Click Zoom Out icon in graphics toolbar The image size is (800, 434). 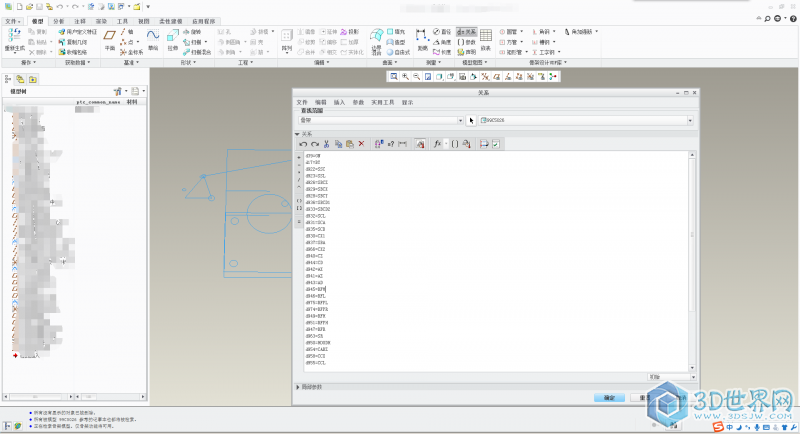[416, 76]
